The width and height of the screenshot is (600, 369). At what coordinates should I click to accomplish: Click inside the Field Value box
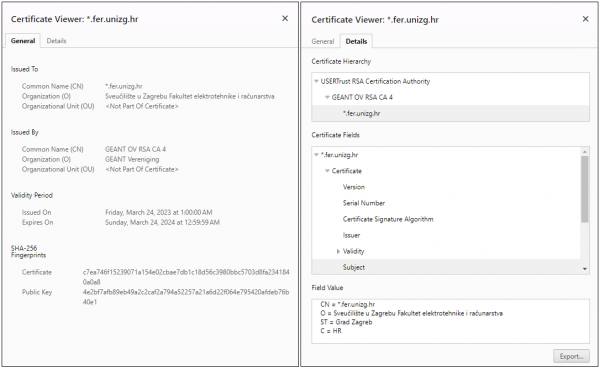(450, 321)
